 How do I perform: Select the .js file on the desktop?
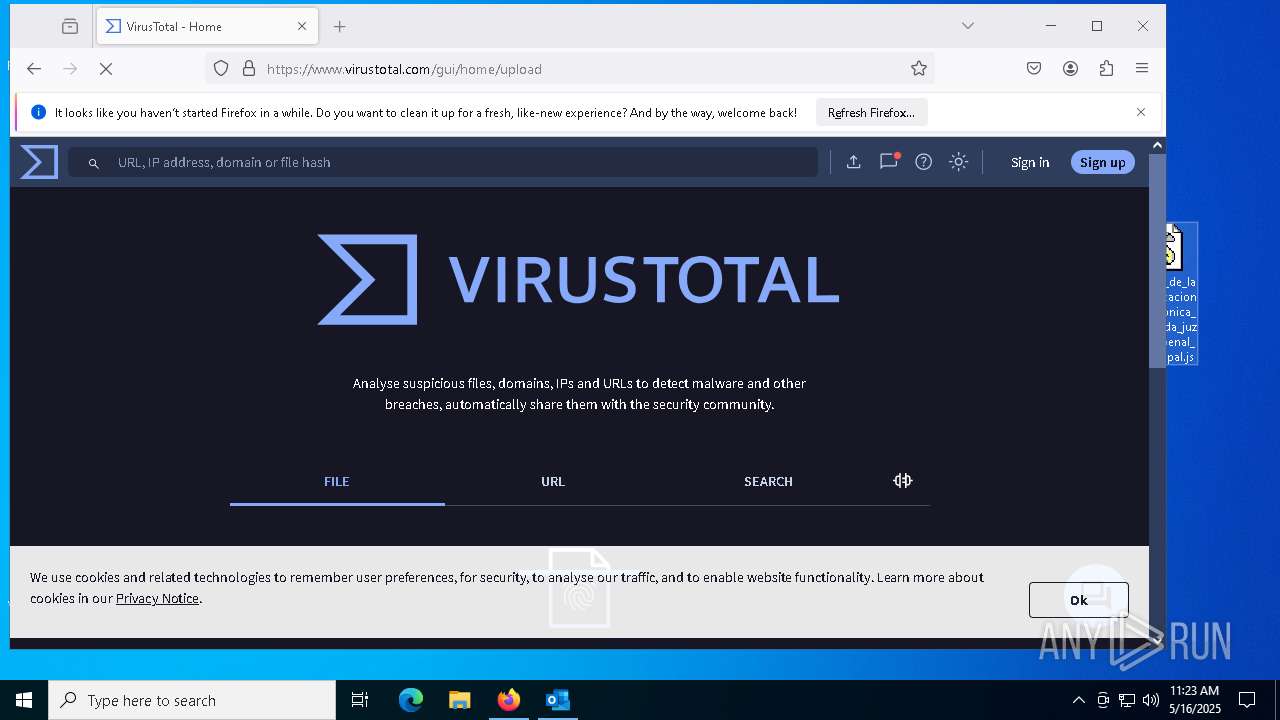(x=1180, y=293)
